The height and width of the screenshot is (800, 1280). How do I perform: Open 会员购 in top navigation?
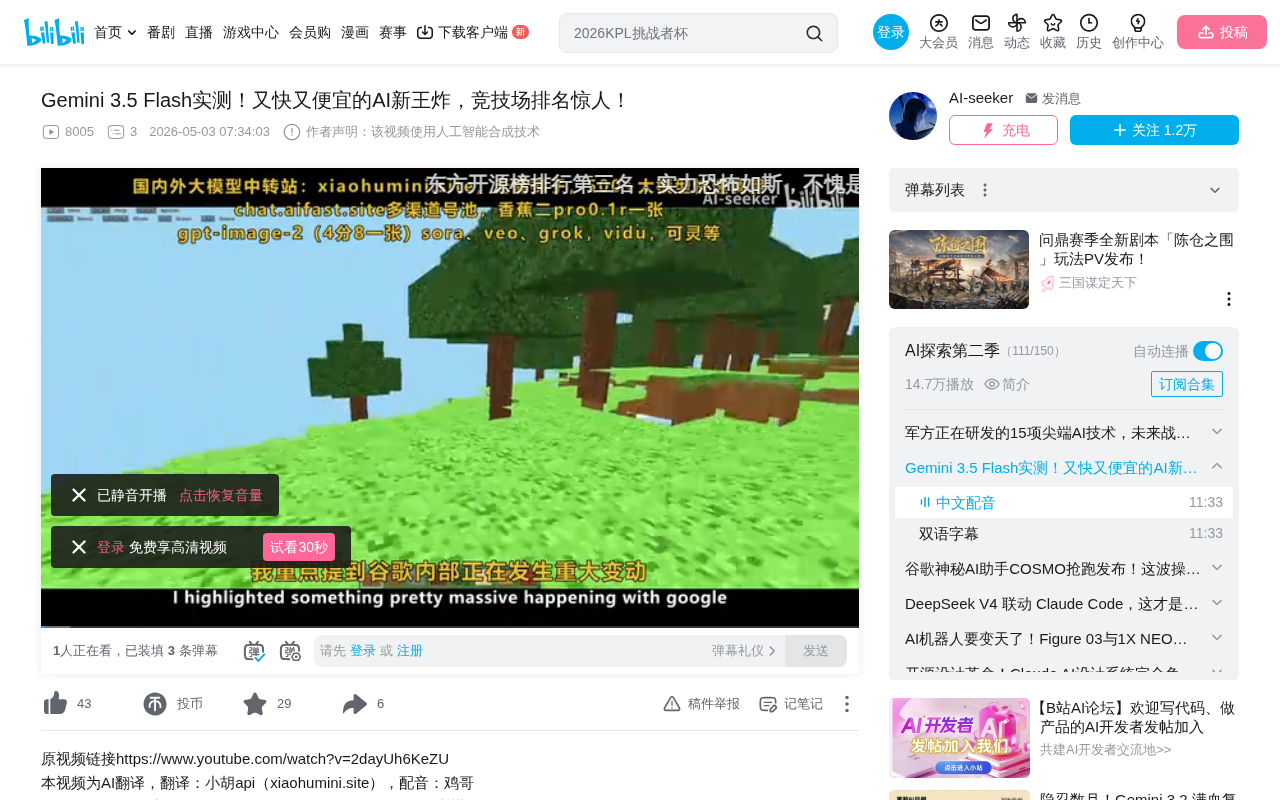(x=310, y=32)
